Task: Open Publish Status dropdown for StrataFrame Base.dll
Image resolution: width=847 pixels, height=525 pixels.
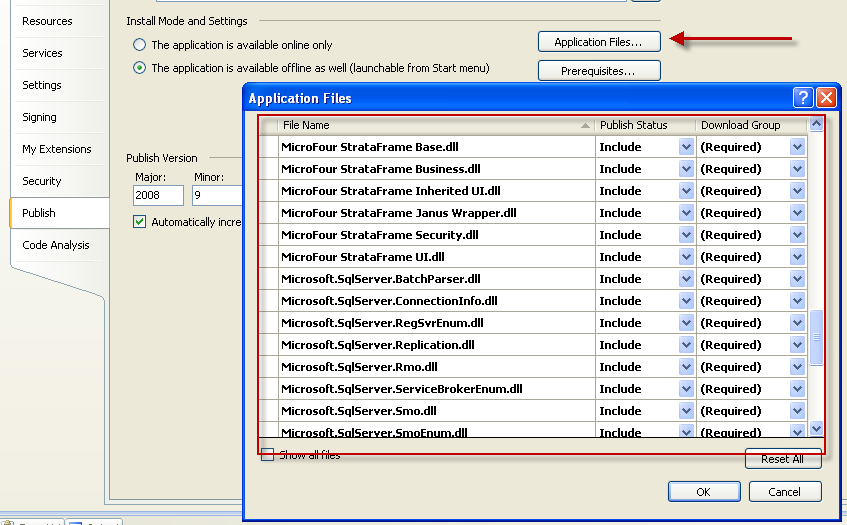Action: (x=686, y=147)
